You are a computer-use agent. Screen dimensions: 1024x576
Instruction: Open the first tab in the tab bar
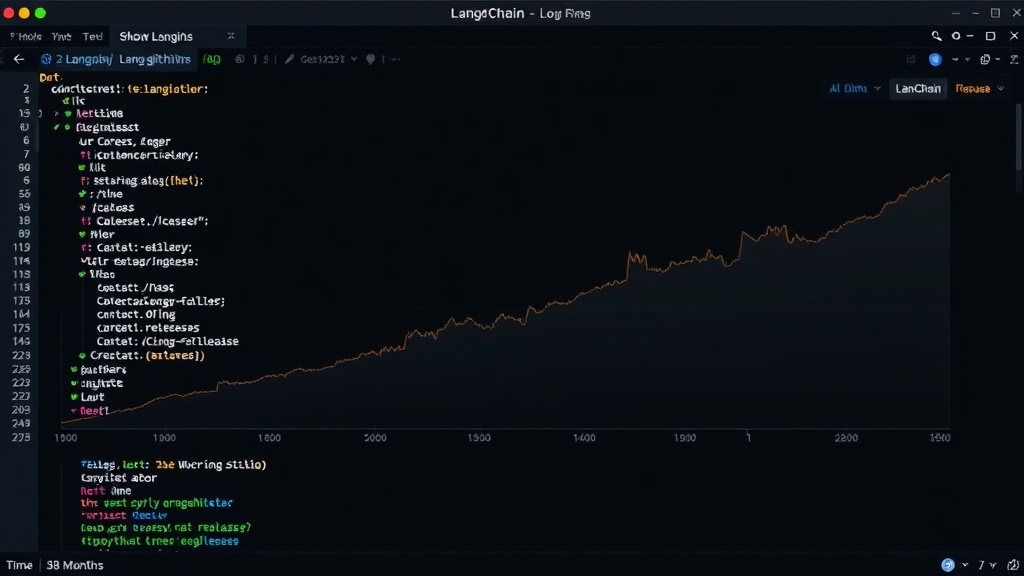26,37
